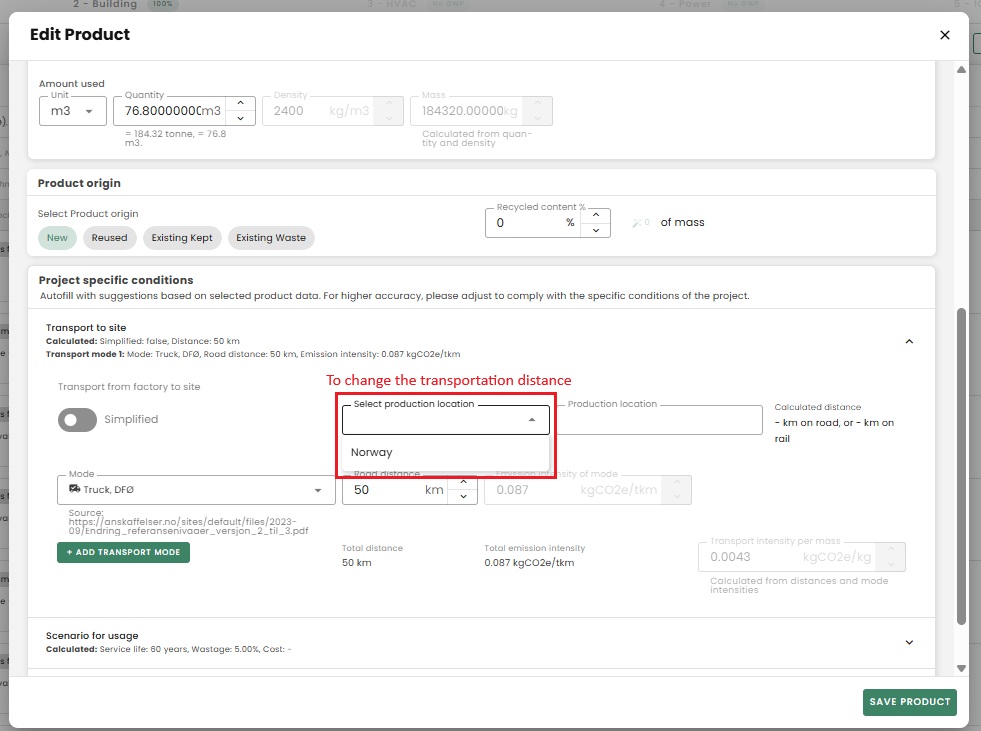The image size is (981, 731).
Task: Decrease Road distance using down arrow
Action: pyautogui.click(x=461, y=497)
